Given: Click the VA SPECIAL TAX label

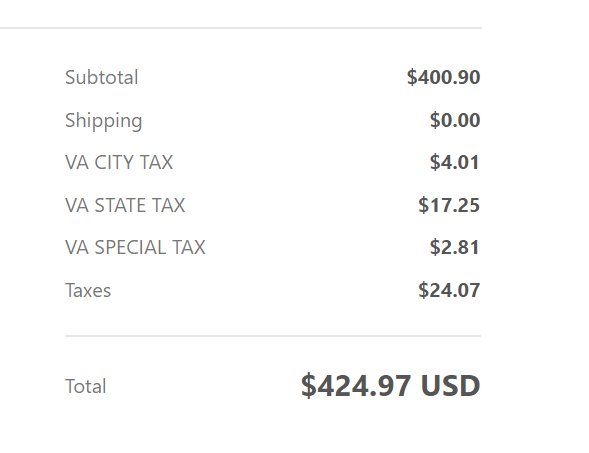Looking at the screenshot, I should coord(135,248).
